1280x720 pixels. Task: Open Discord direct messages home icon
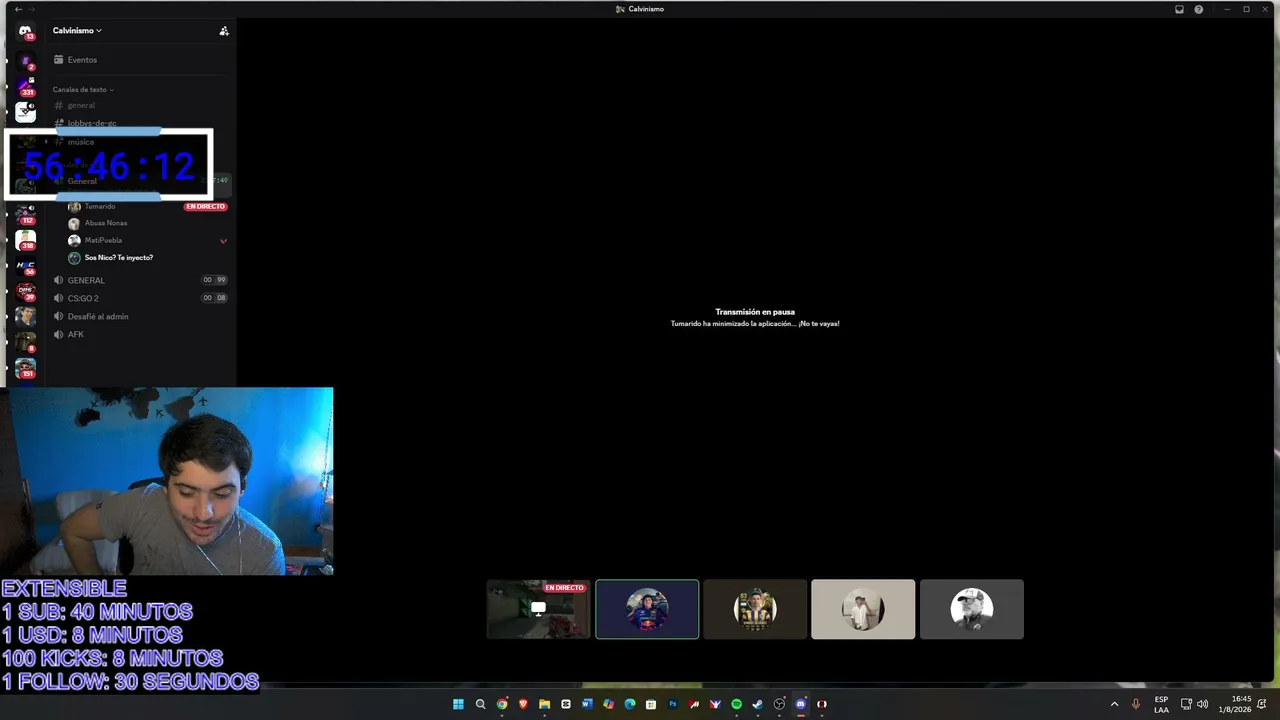26,31
